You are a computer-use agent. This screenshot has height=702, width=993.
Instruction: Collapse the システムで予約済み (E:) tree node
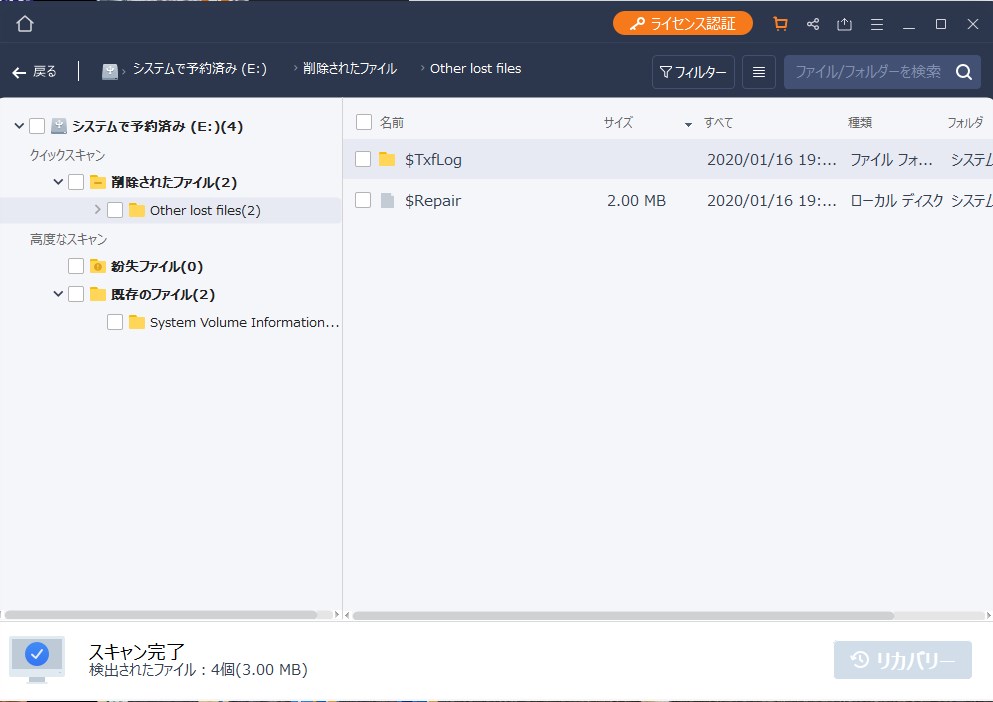click(19, 126)
